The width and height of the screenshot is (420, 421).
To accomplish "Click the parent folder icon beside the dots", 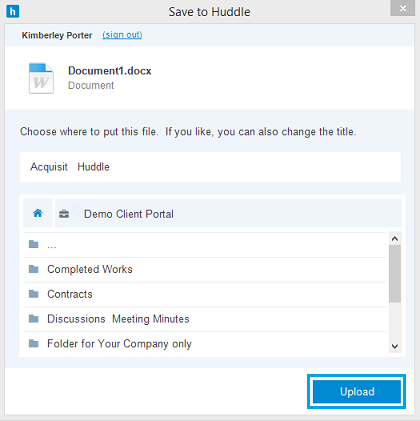I will [x=34, y=244].
